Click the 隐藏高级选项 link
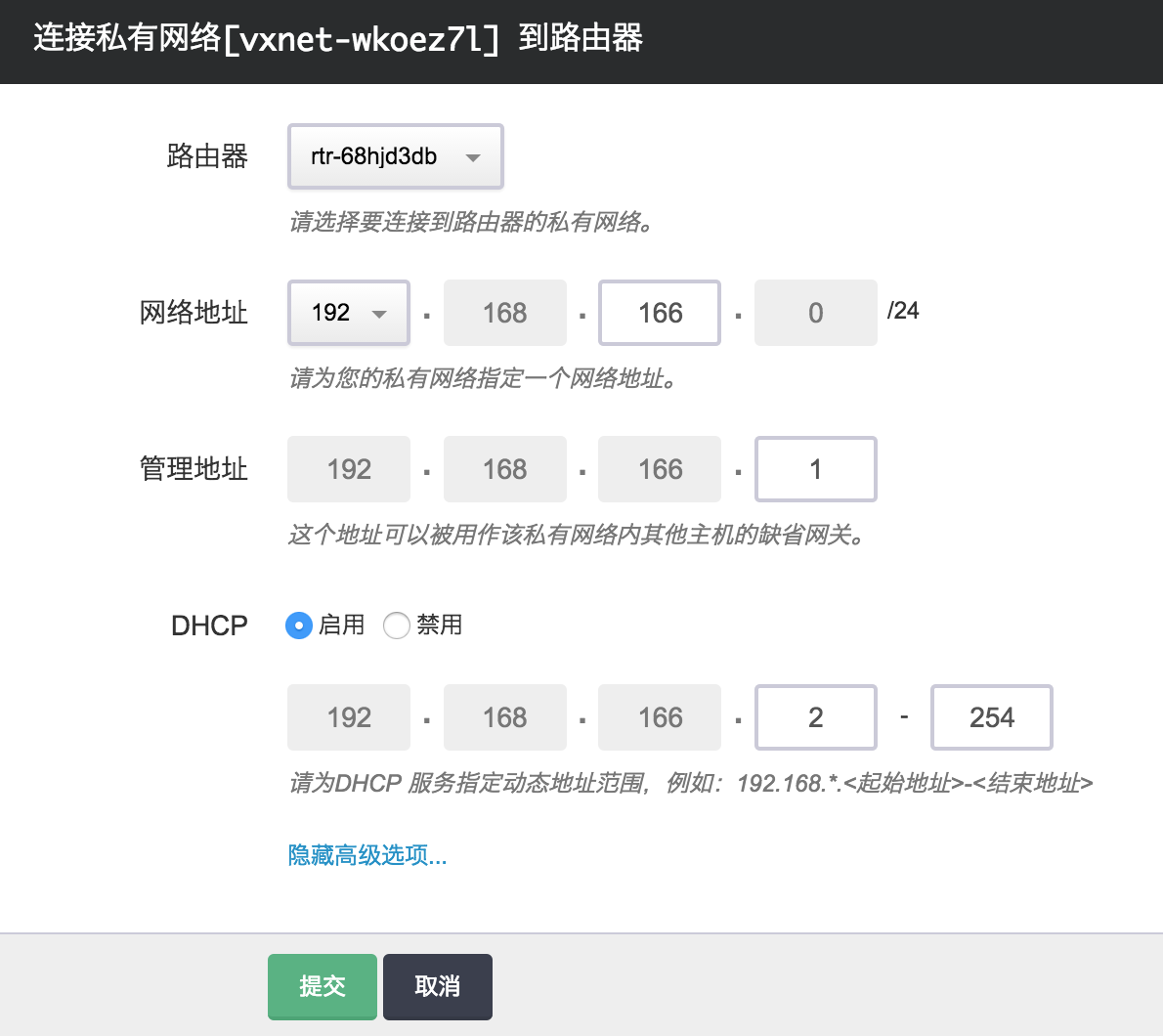Screen dimensions: 1163x1036 tap(367, 855)
